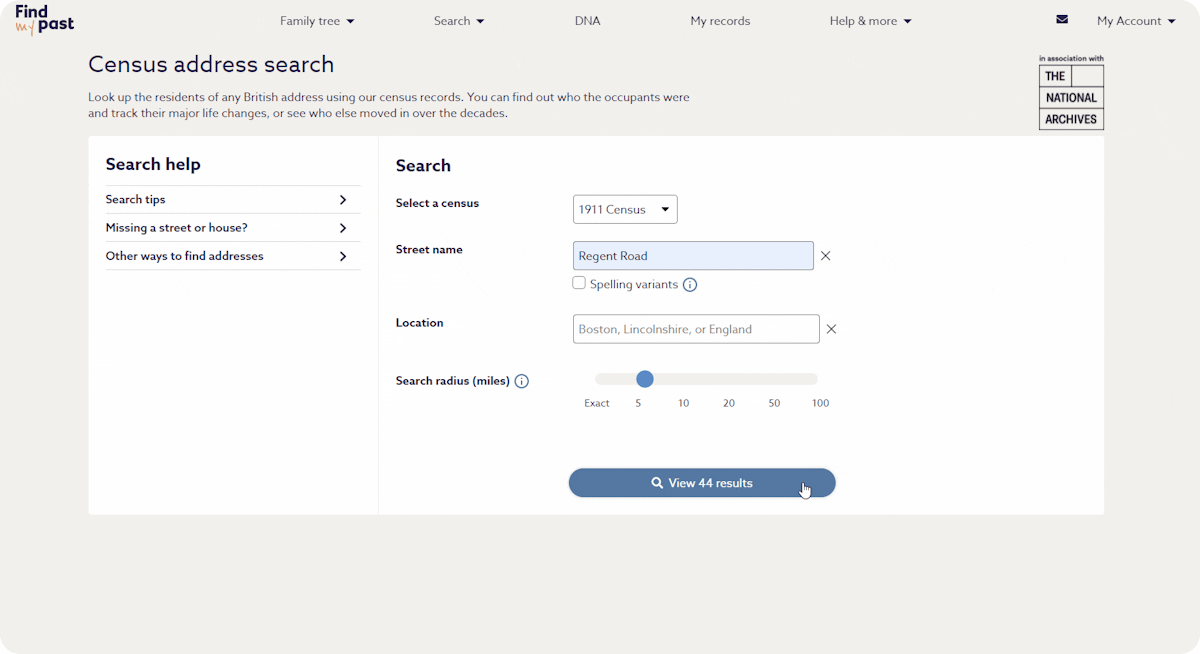1200x654 pixels.
Task: Open the messages envelope icon
Action: (1062, 19)
